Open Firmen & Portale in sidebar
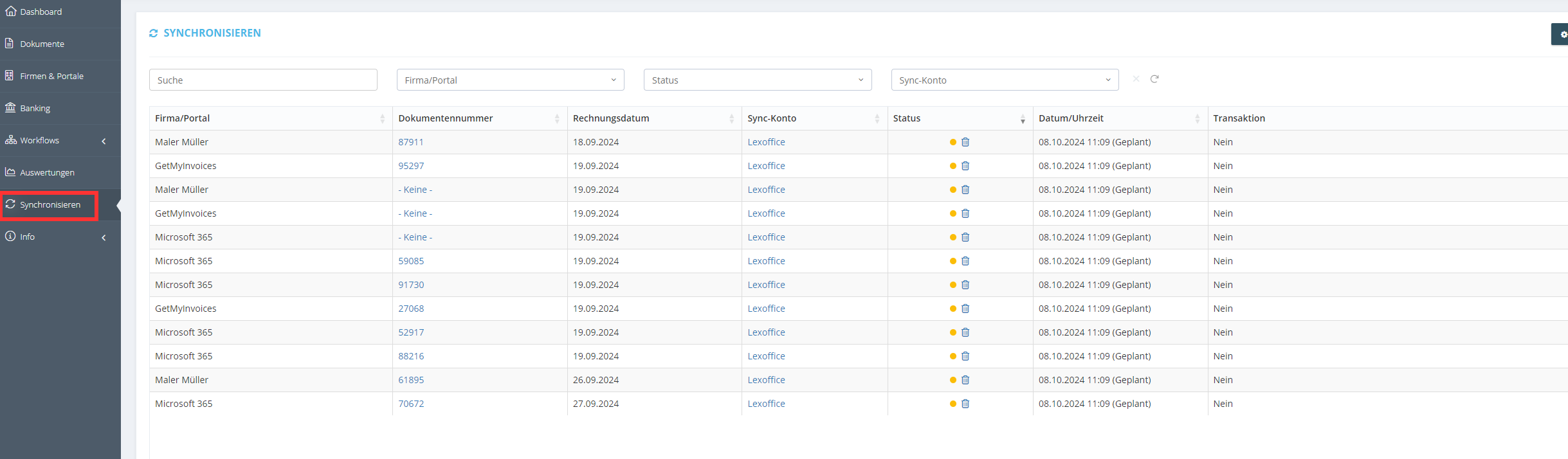Screen dimensions: 1568x459 (x=60, y=76)
